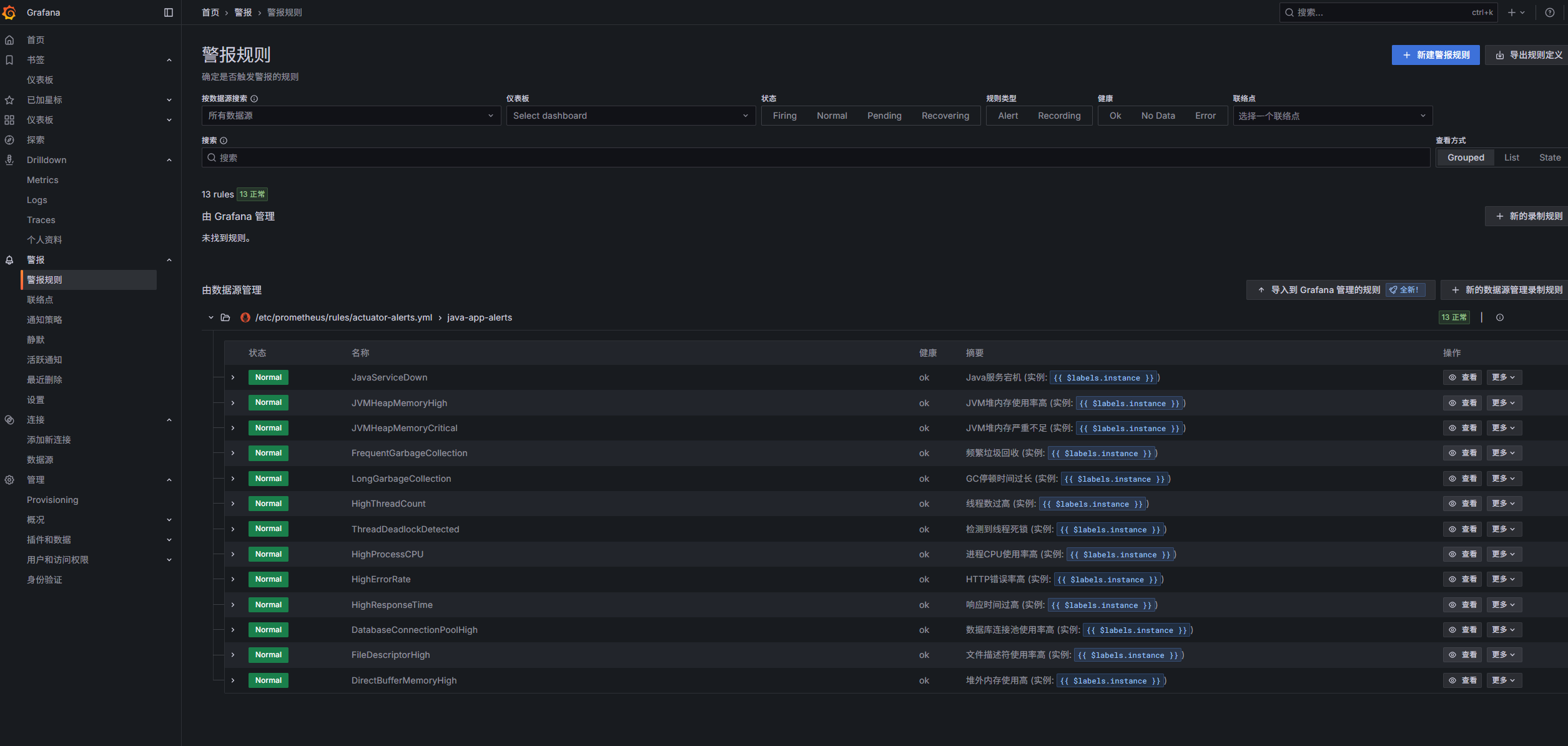Click the rule group info icon

click(1499, 317)
